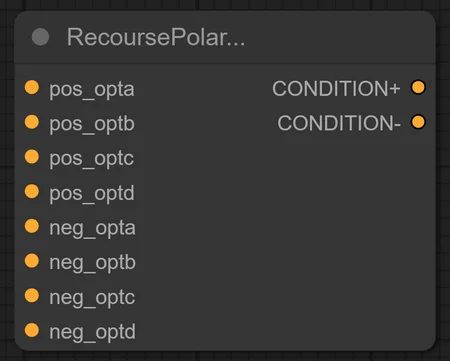Click the neg_opta input socket dot
The image size is (450, 361).
pos(32,226)
